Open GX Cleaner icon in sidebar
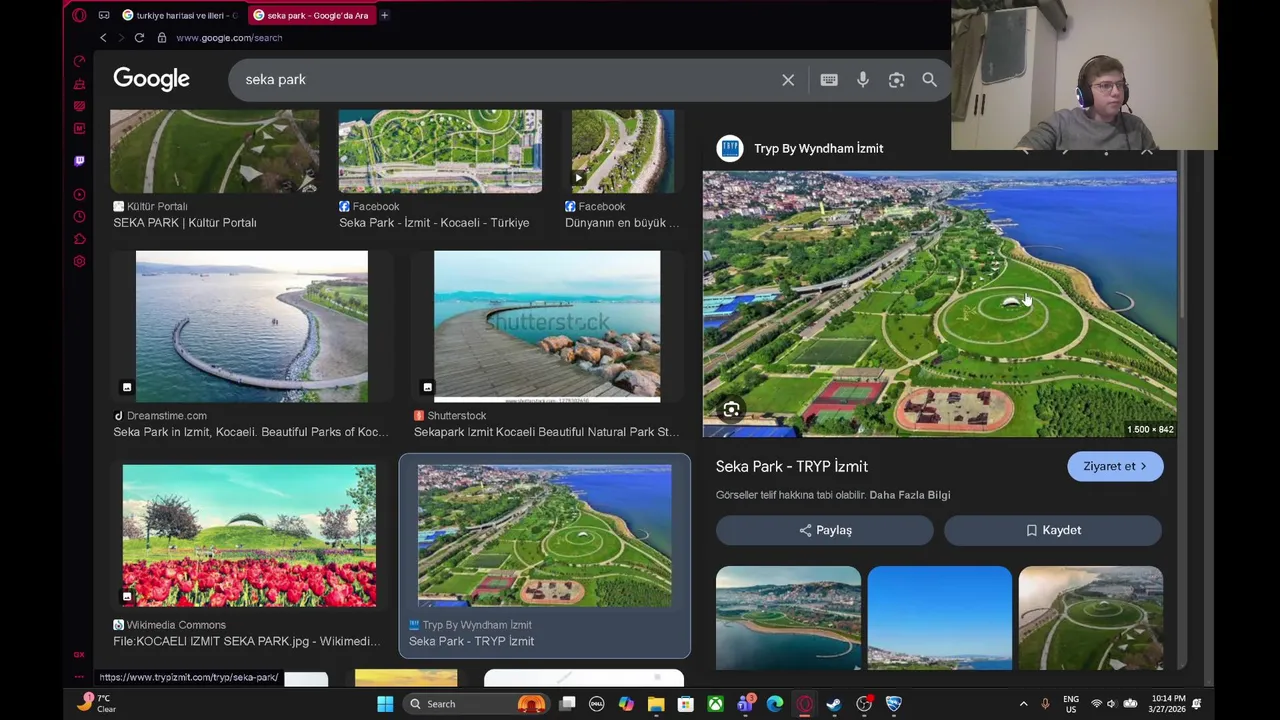Screen dimensions: 1280x720 80,84
